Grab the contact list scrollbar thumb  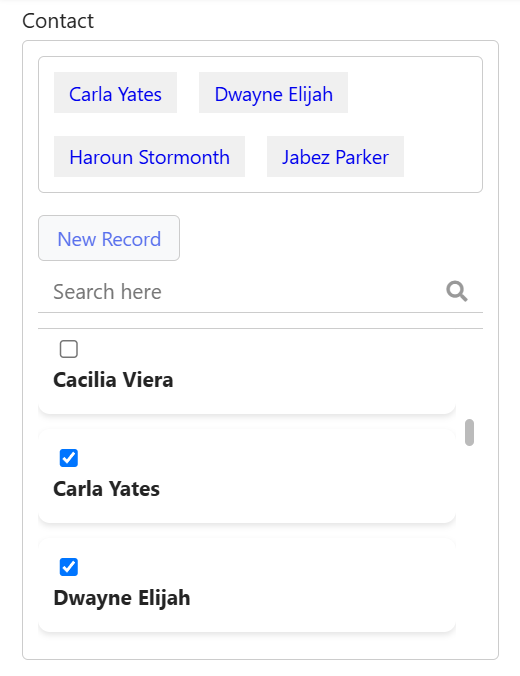(469, 432)
